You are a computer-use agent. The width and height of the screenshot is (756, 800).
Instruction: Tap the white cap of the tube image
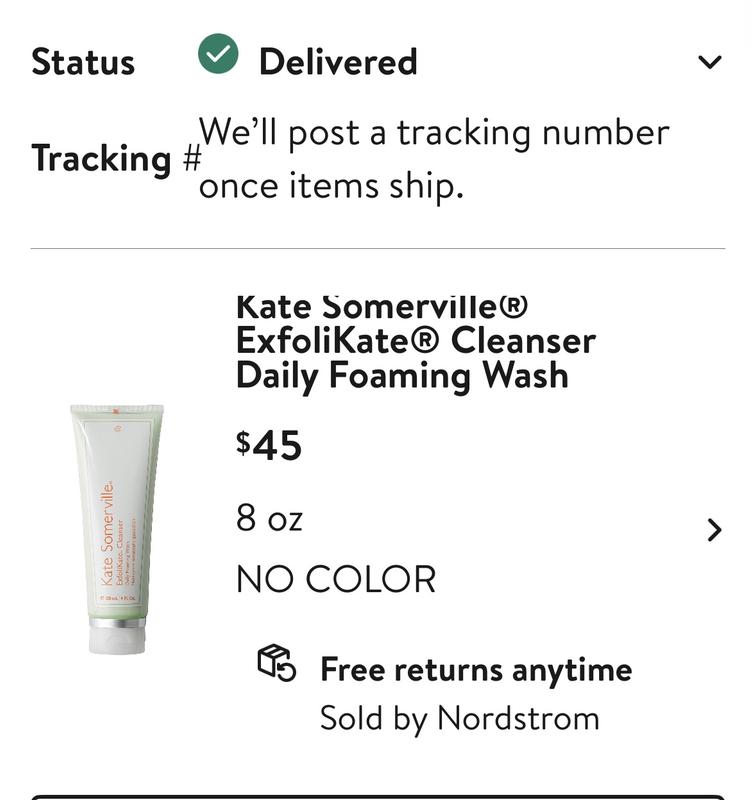[116, 637]
